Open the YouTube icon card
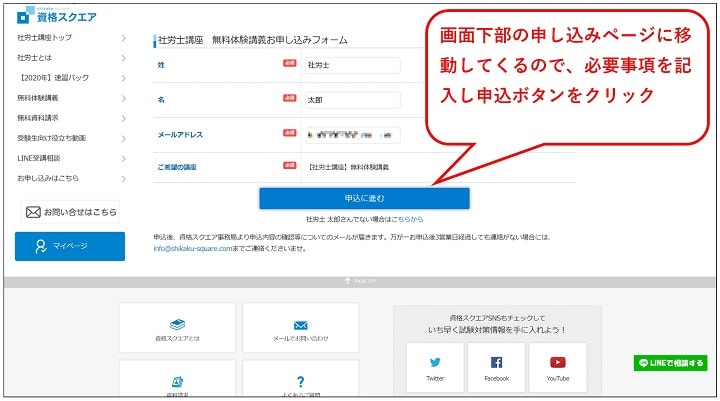 pyautogui.click(x=558, y=368)
